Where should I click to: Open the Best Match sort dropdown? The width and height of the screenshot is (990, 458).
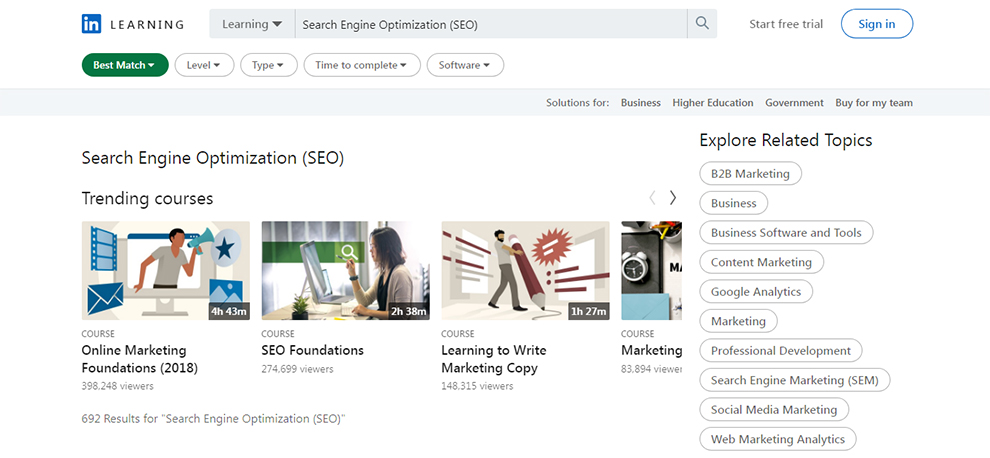[125, 65]
